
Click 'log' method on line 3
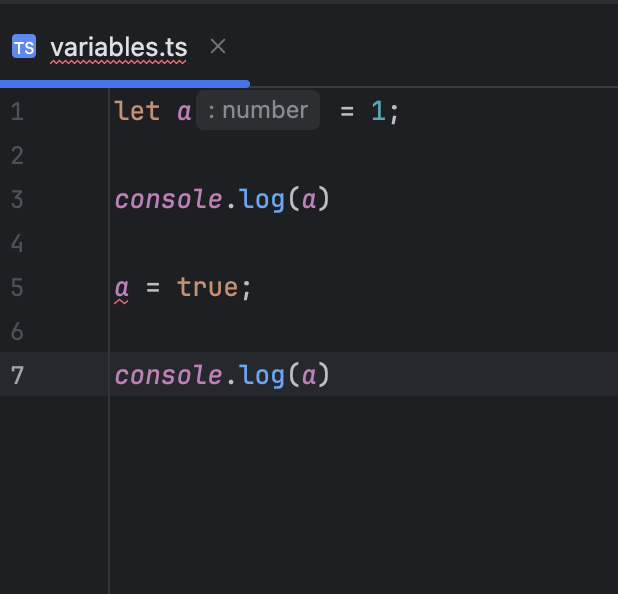pyautogui.click(x=262, y=200)
